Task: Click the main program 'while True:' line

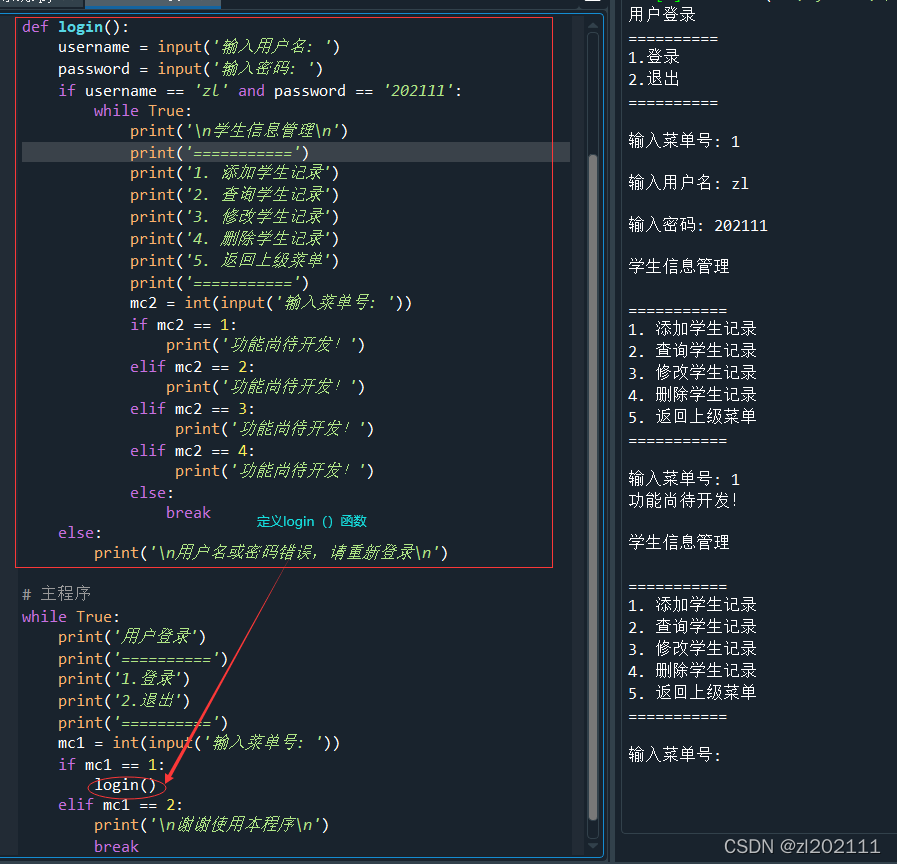Action: [71, 617]
